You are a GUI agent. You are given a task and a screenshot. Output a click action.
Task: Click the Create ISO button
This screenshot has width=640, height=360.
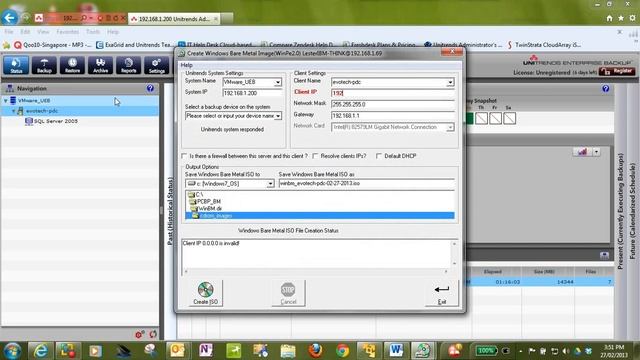coord(205,293)
